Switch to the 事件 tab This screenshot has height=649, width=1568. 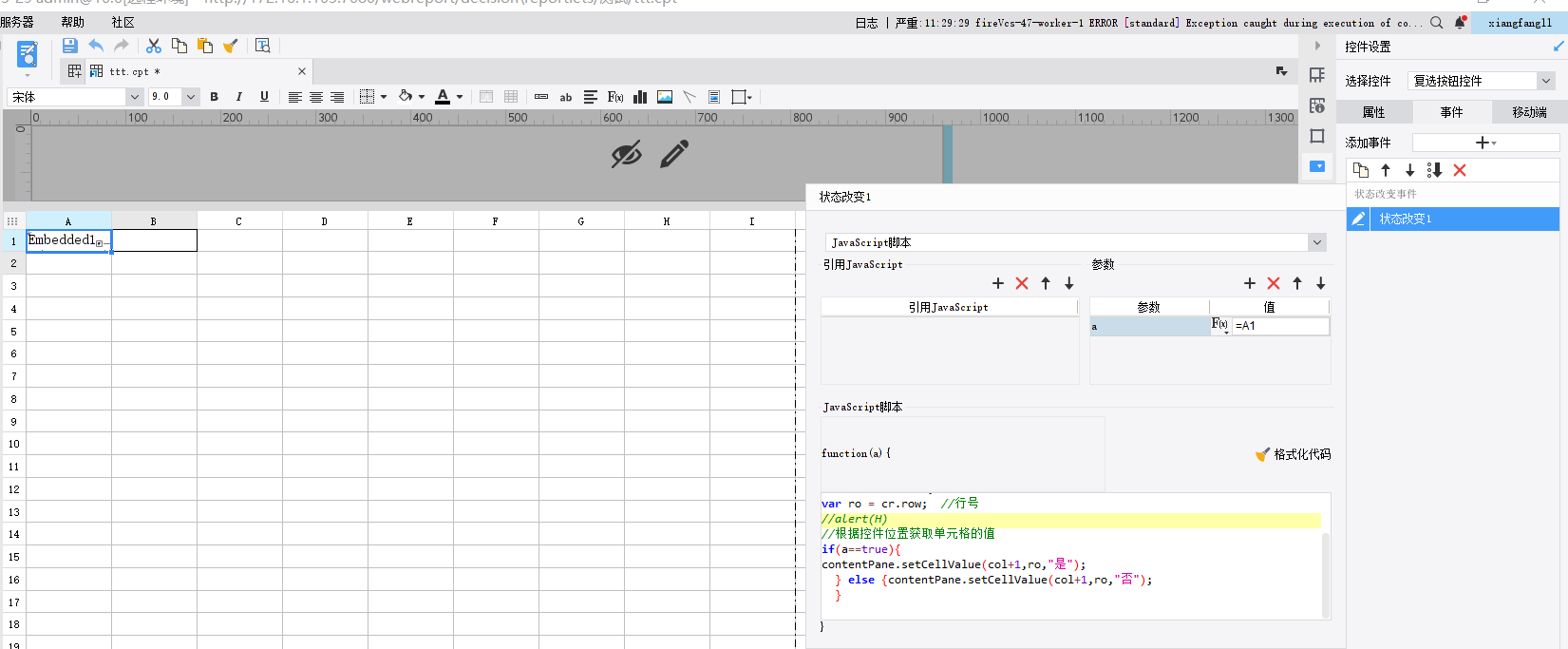point(1451,112)
